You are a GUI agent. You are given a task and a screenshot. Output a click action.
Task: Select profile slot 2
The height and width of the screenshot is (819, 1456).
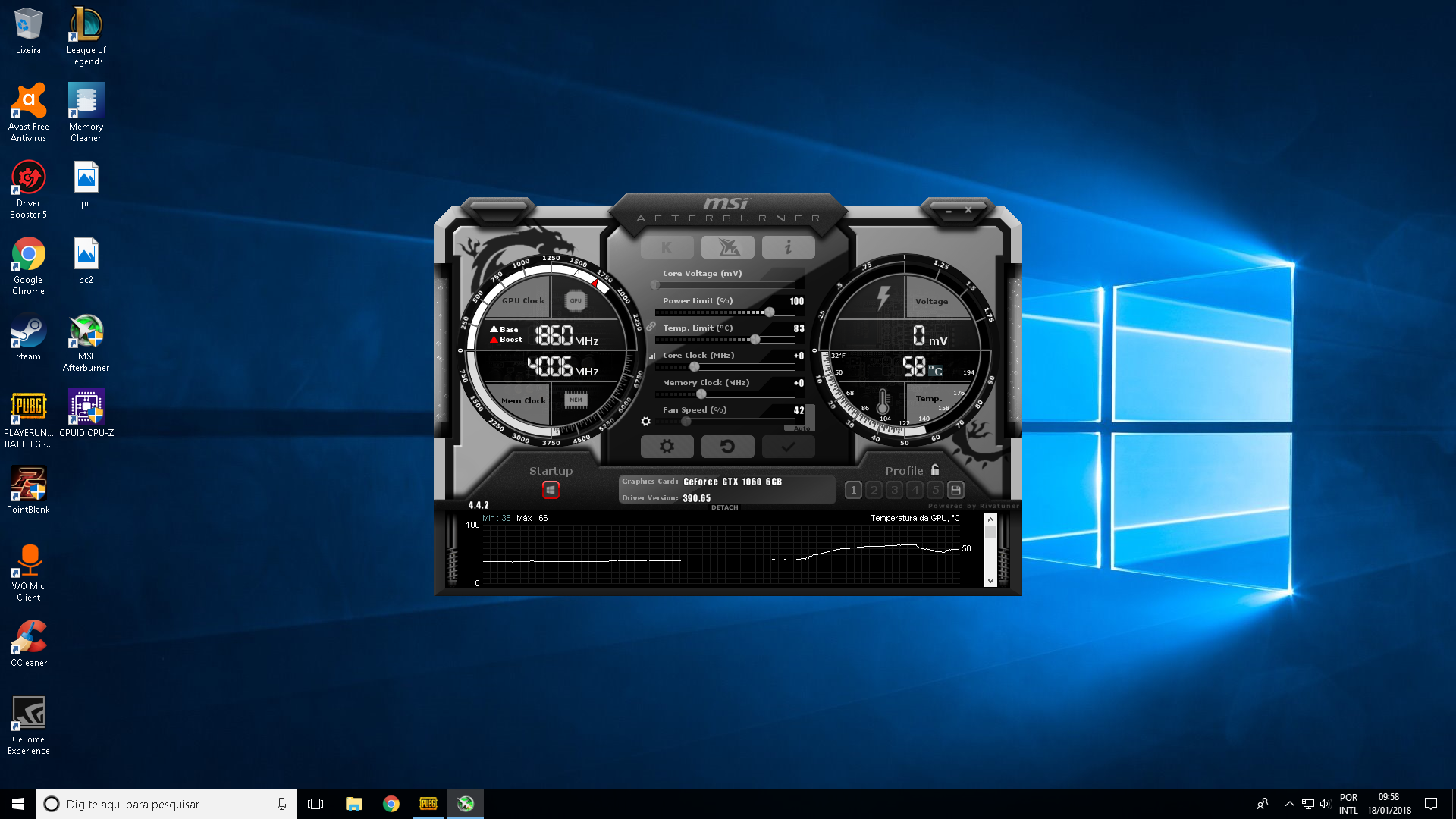pos(874,490)
